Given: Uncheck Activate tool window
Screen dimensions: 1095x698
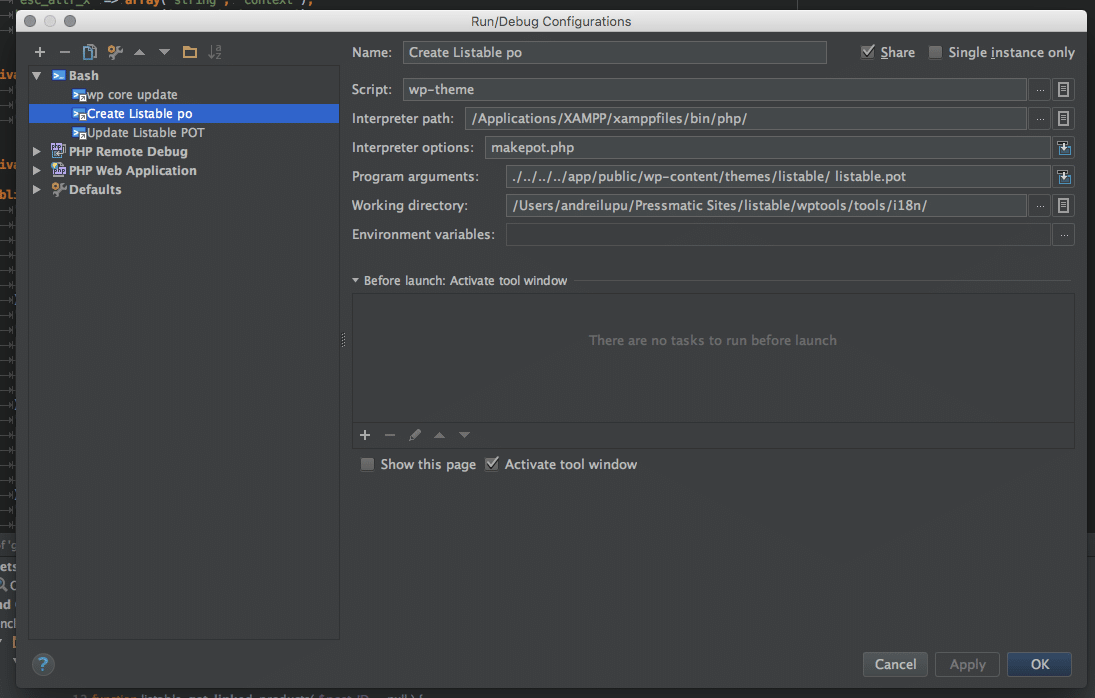Looking at the screenshot, I should 492,463.
